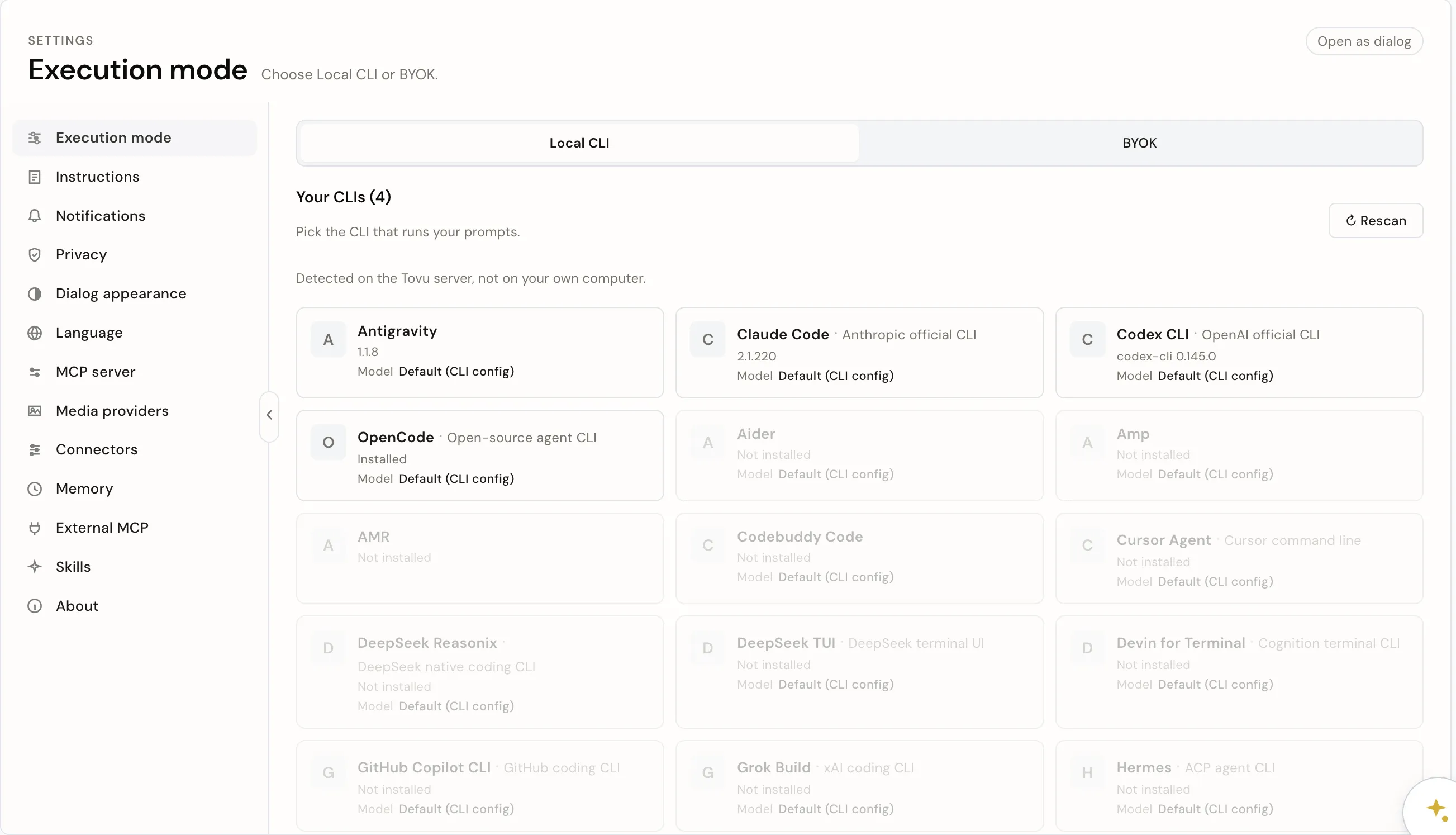Open the Antigravity model Default (CLI config) selector
The width and height of the screenshot is (1456, 835).
click(456, 372)
